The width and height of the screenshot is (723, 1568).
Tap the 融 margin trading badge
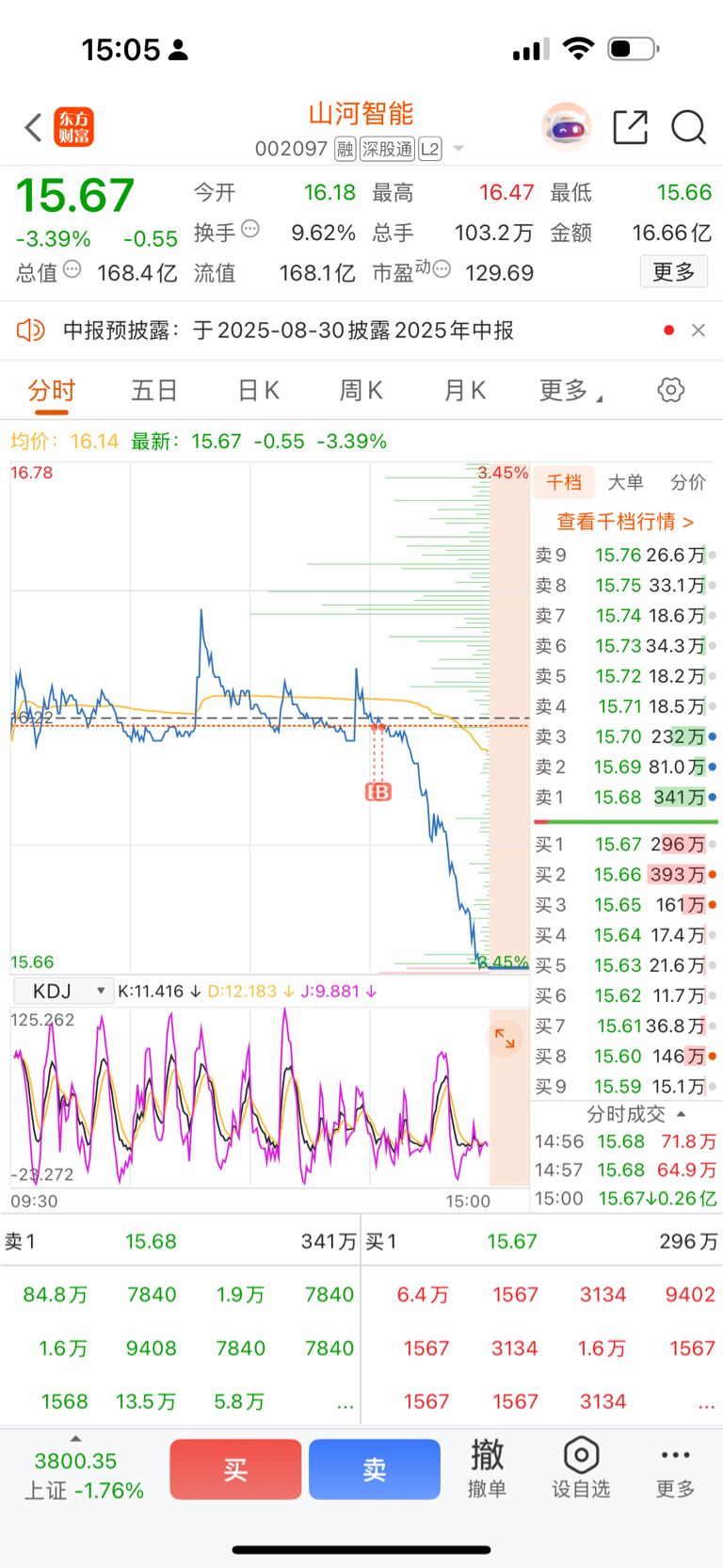pos(345,149)
